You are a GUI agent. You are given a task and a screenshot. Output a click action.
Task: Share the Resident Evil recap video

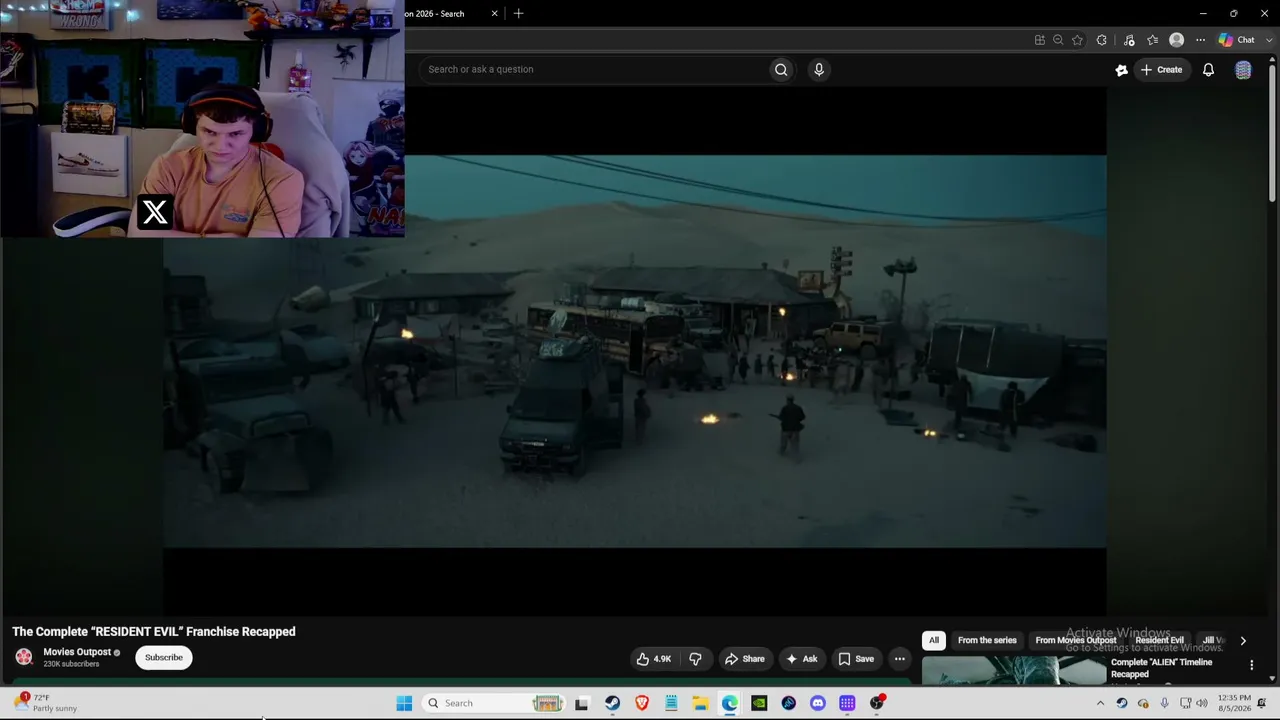point(745,659)
